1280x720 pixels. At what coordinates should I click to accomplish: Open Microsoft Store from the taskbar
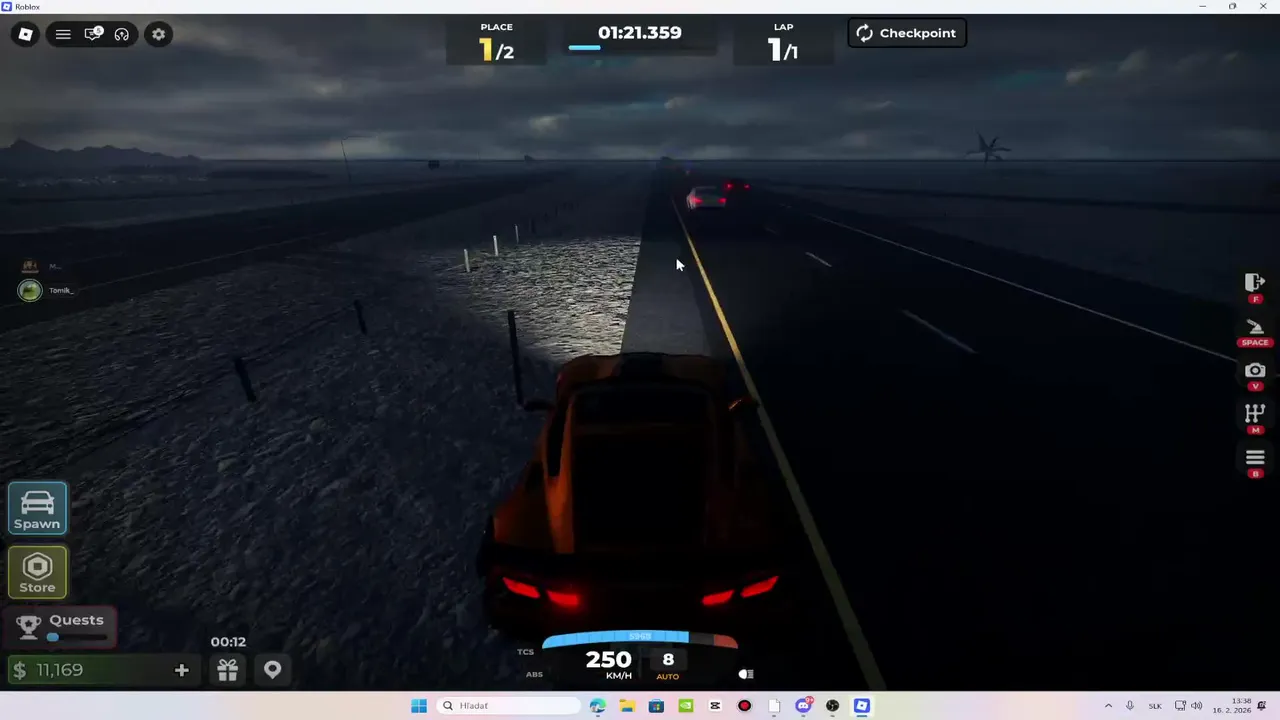(656, 706)
